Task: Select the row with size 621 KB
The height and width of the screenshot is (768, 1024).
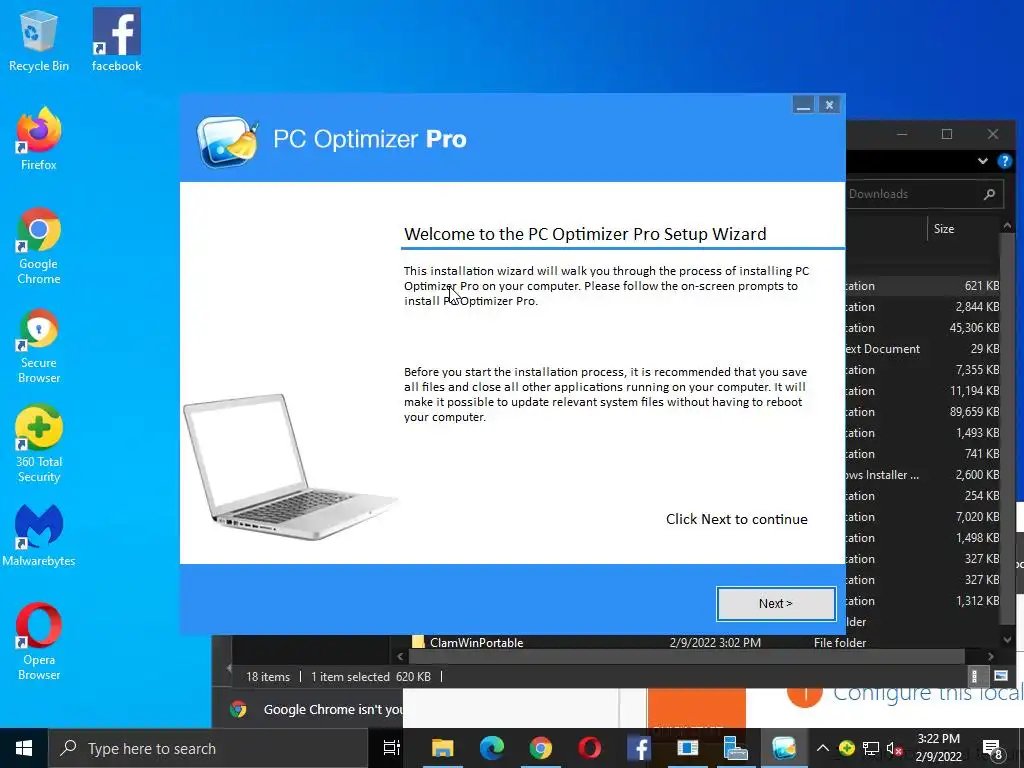Action: (x=923, y=286)
